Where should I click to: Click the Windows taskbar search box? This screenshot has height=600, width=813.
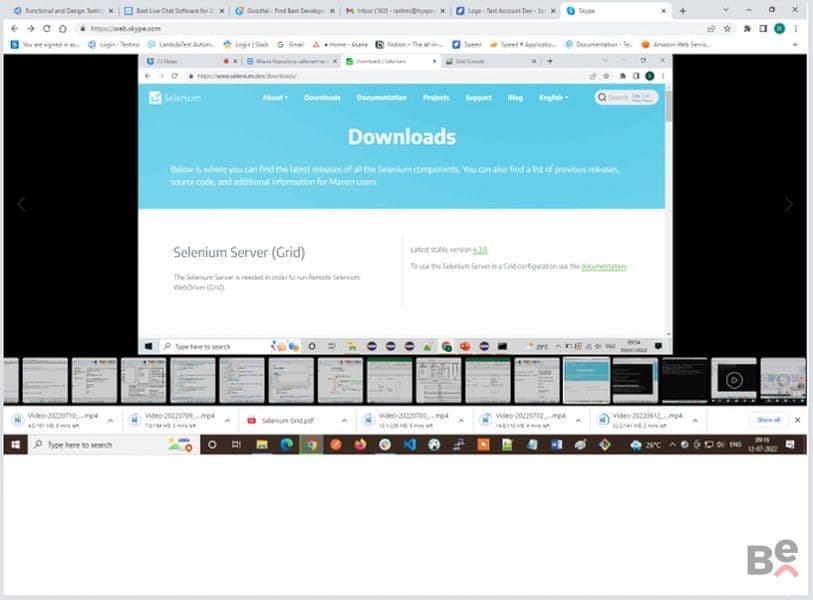(x=114, y=445)
